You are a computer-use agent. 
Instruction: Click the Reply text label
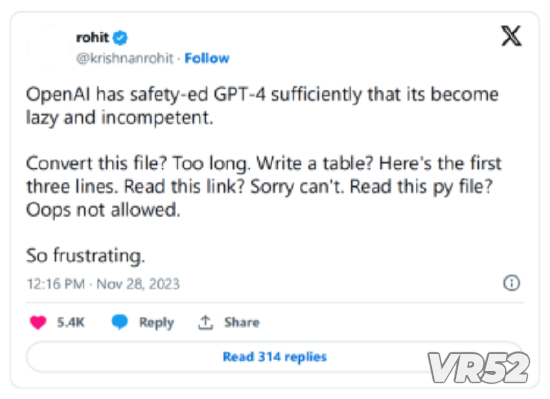(156, 323)
